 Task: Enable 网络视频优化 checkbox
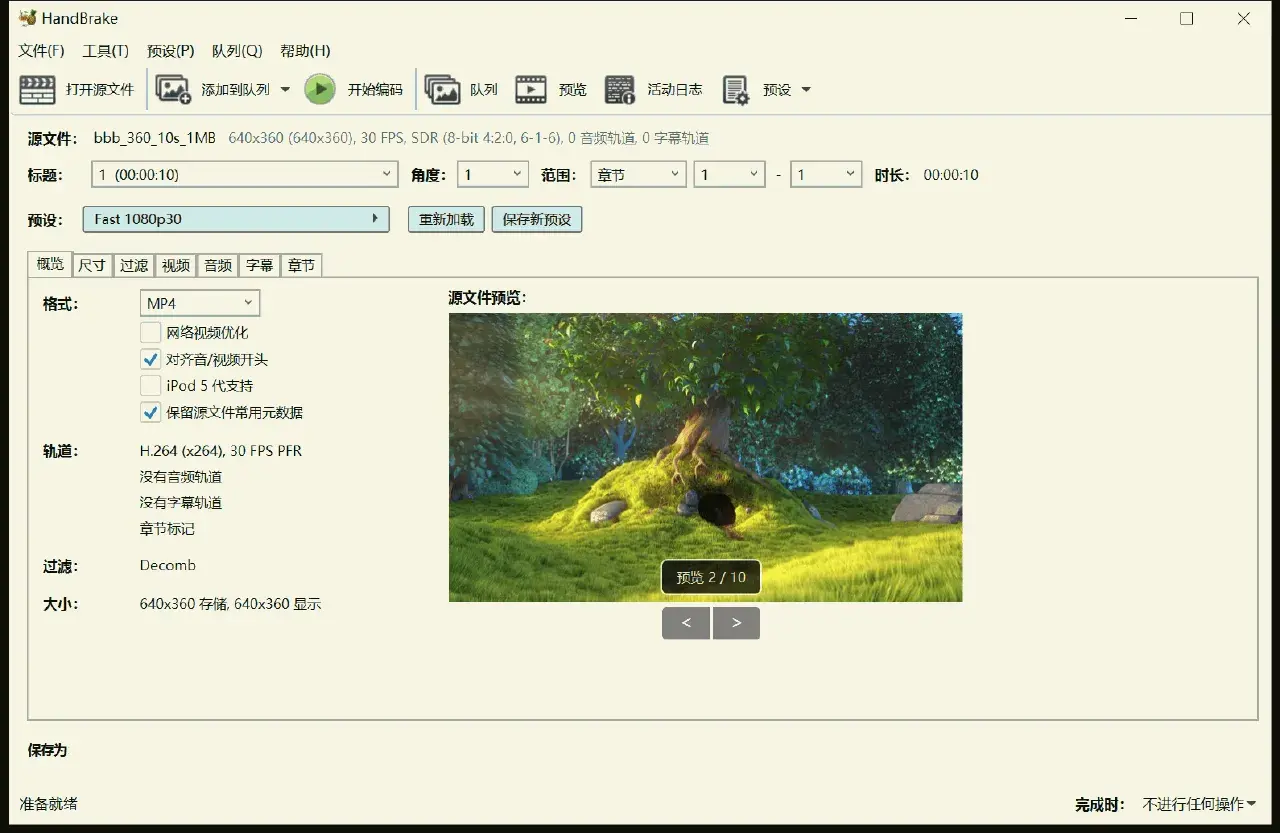click(x=150, y=332)
